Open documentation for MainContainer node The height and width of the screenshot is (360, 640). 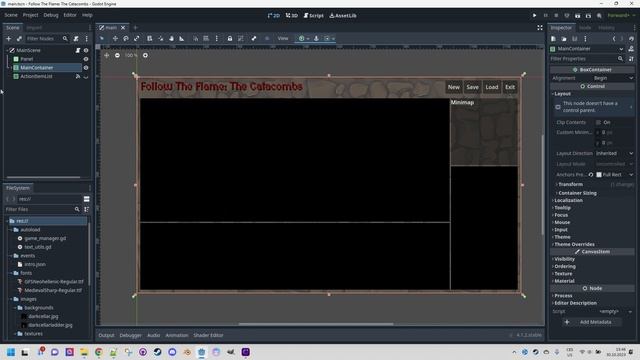[x=631, y=49]
